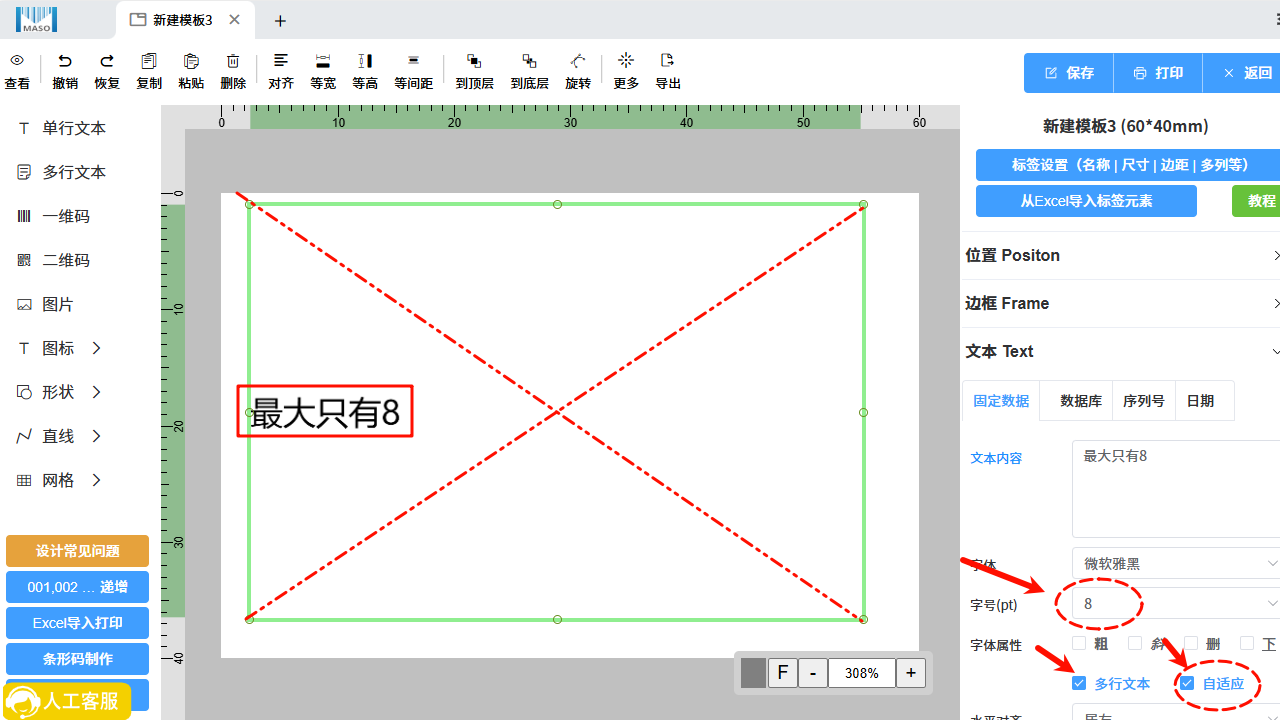
Task: Click the 文本内容 text content field
Action: coord(1176,489)
